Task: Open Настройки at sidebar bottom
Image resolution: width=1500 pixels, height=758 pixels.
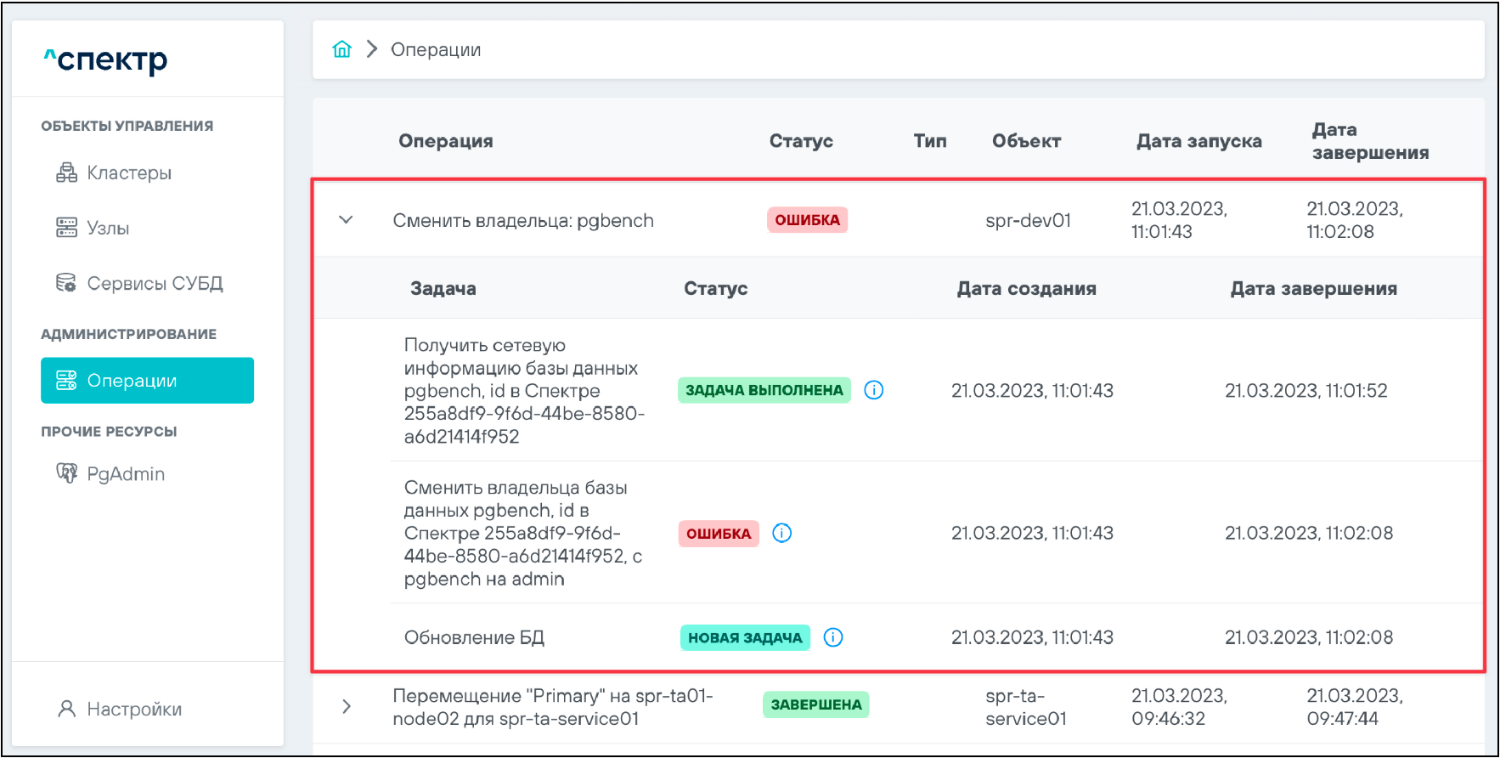Action: [x=134, y=709]
